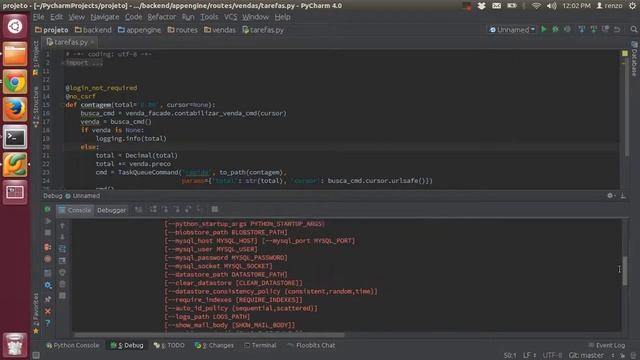This screenshot has height=360, width=640.
Task: Toggle Mute Breakpoints in debug toolbar
Action: [x=48, y=259]
